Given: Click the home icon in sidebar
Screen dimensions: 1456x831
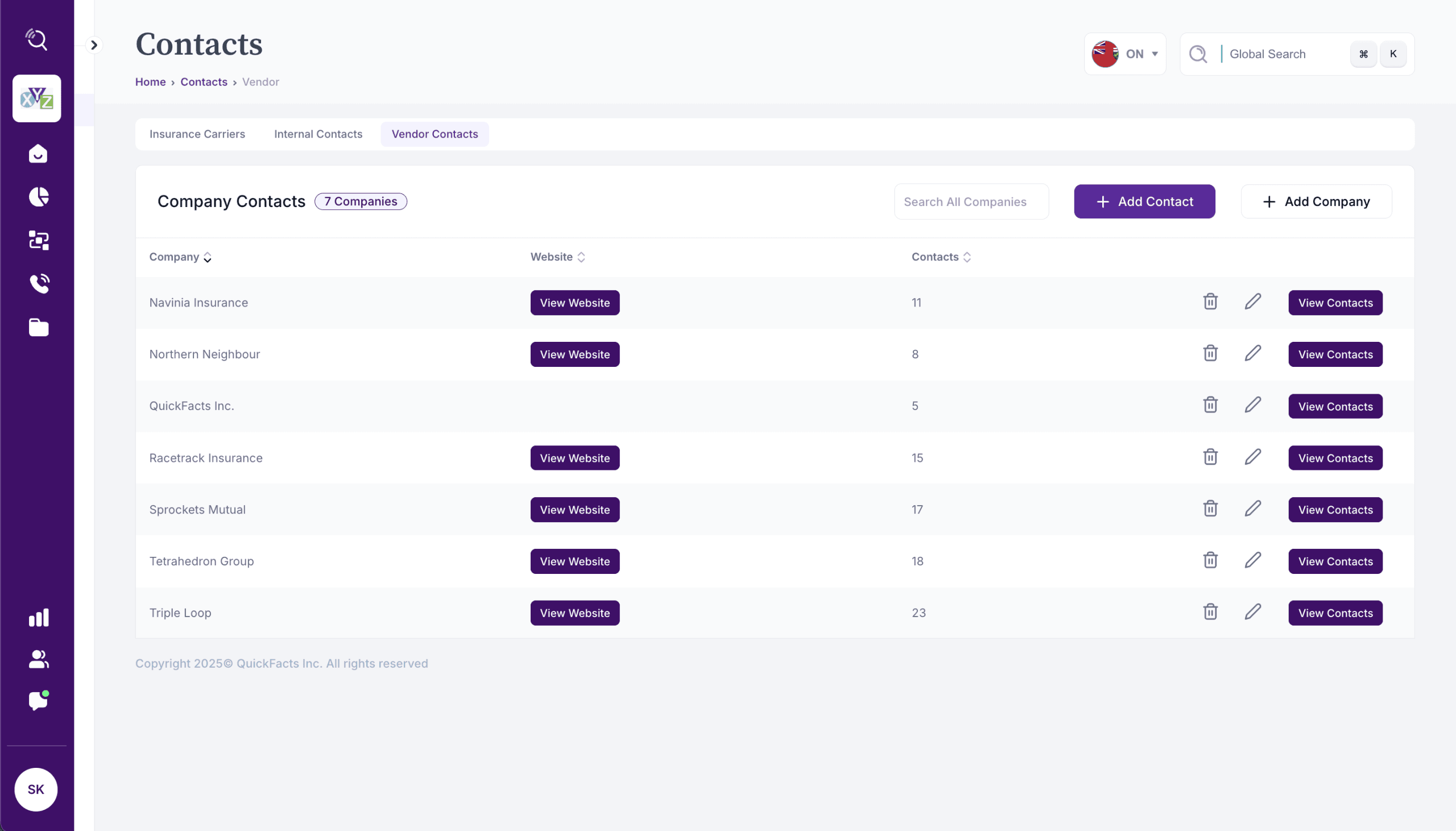Looking at the screenshot, I should (38, 154).
